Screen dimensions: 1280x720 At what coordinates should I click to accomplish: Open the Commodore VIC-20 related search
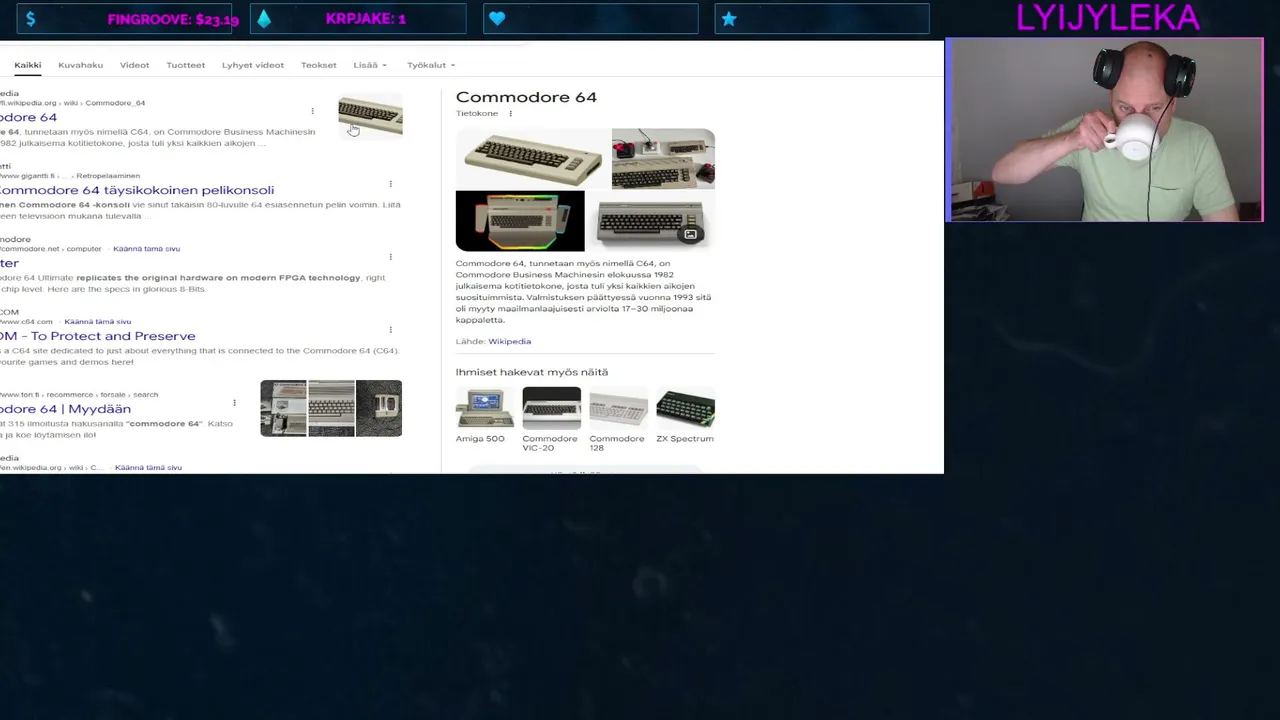[551, 420]
